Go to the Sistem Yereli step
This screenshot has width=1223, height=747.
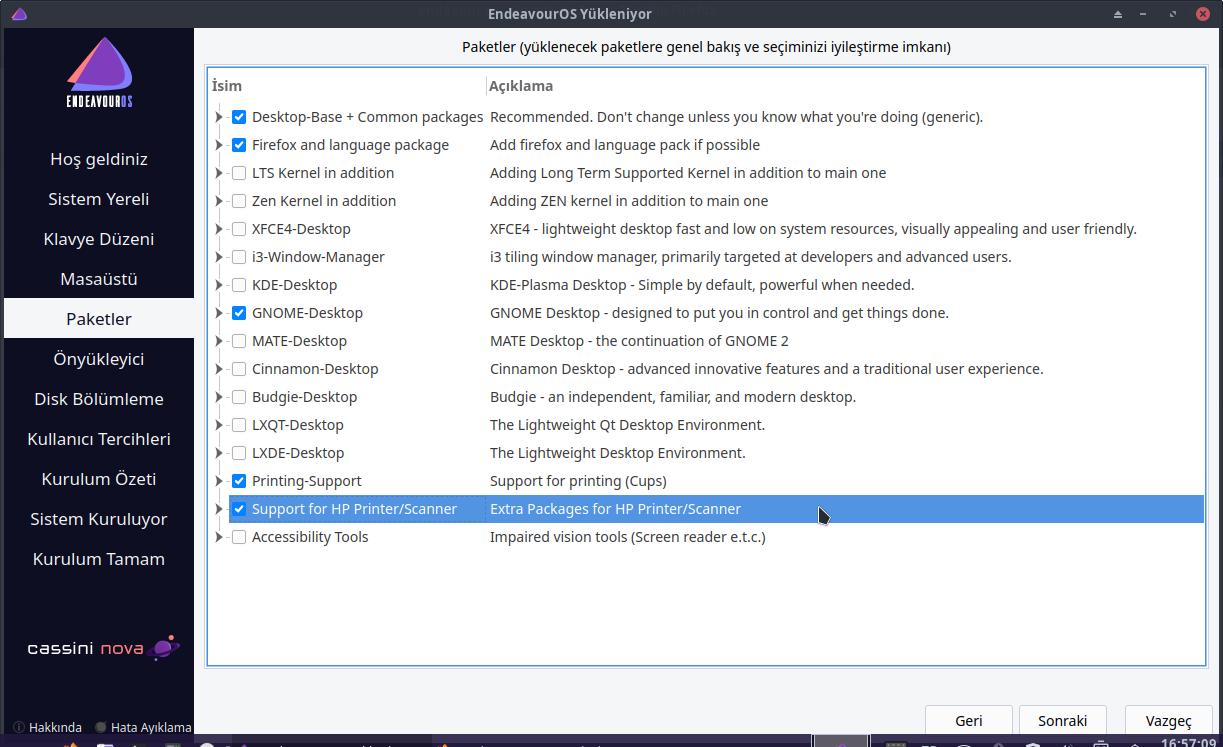coord(99,199)
